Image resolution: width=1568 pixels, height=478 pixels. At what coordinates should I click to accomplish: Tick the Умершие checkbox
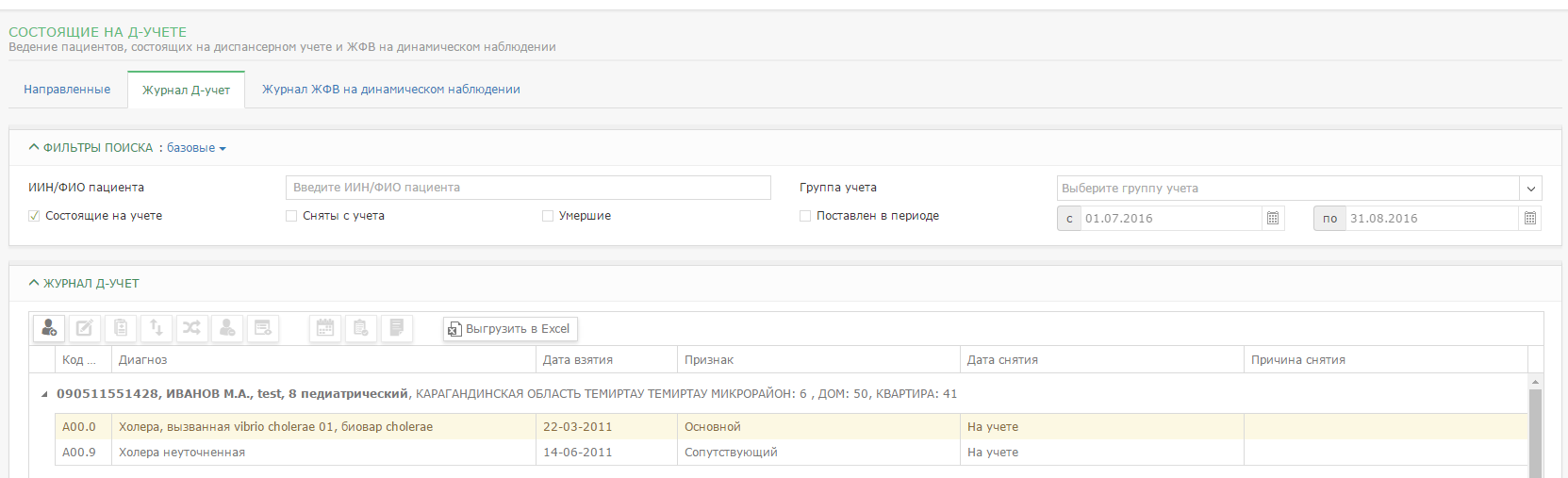548,216
